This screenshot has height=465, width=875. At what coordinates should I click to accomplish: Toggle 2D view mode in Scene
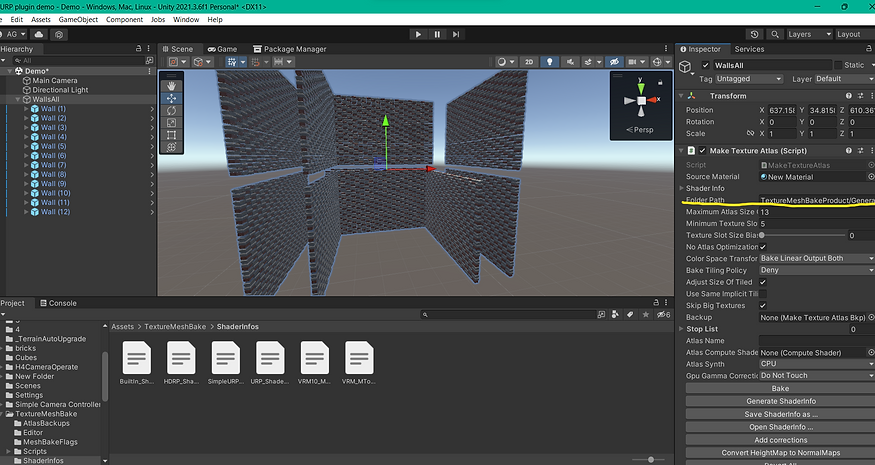pos(531,62)
